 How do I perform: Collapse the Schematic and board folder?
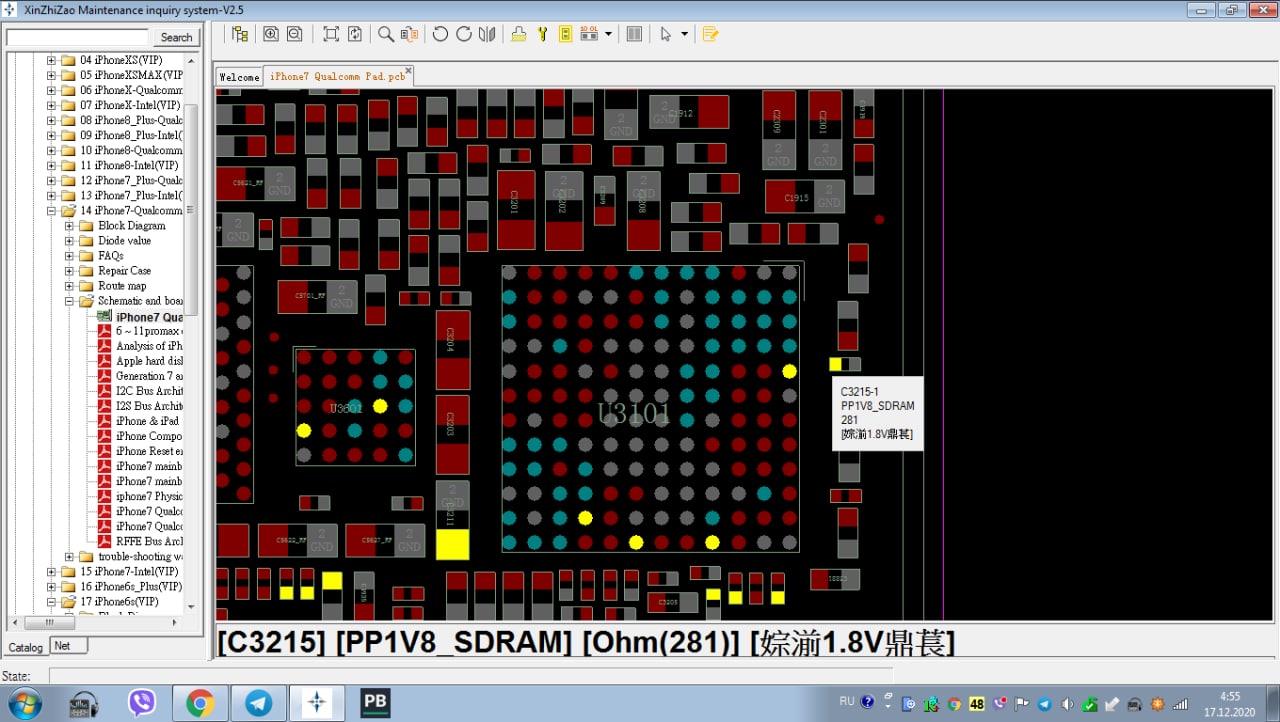click(69, 301)
